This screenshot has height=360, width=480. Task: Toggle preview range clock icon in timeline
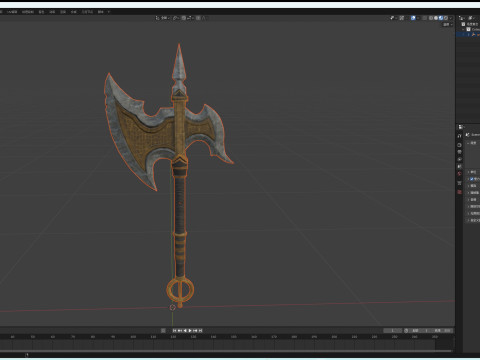406,331
